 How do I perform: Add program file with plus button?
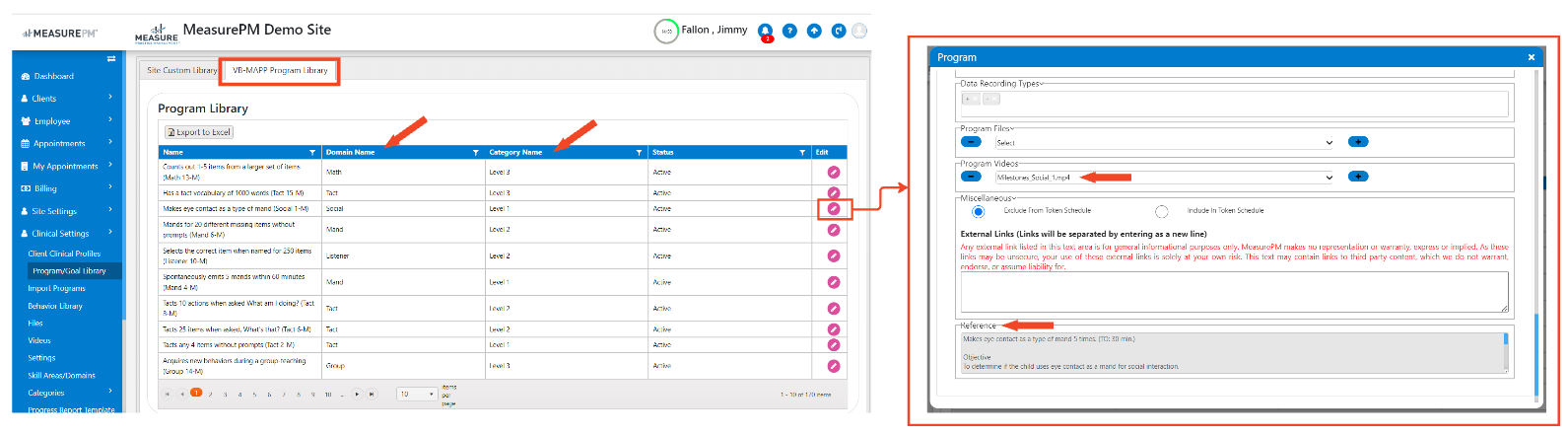tap(1358, 142)
